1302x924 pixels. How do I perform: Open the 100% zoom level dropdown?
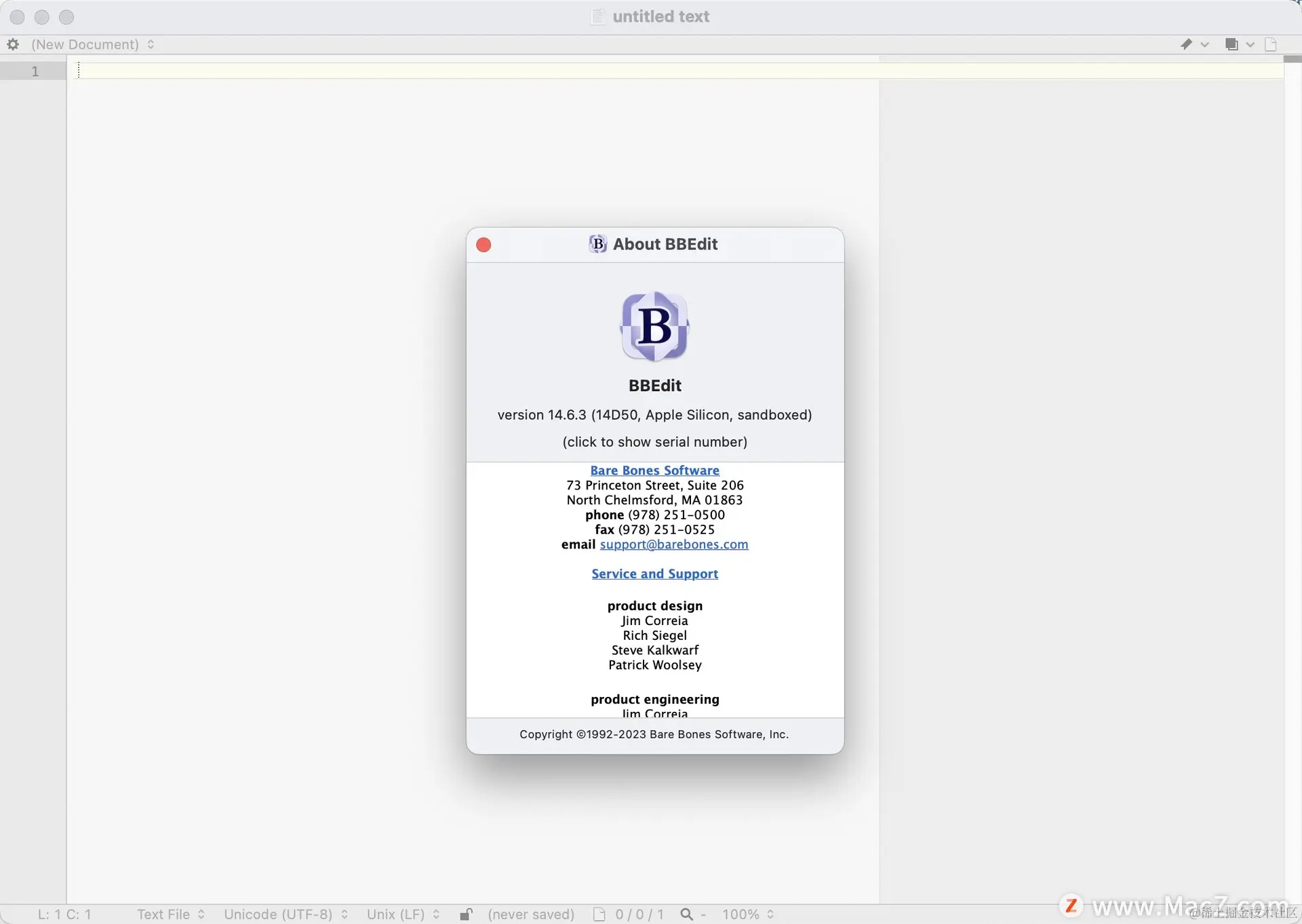click(x=747, y=914)
